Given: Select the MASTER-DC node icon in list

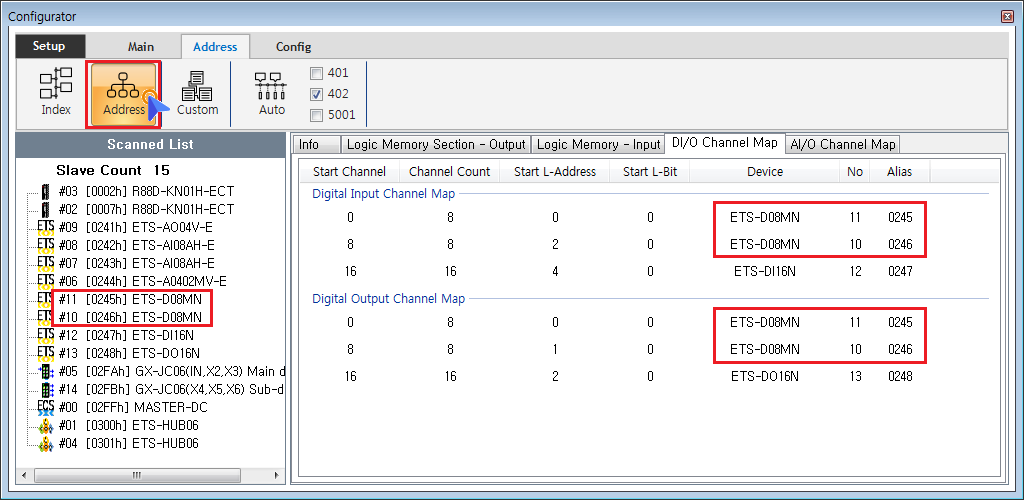Looking at the screenshot, I should pos(45,407).
